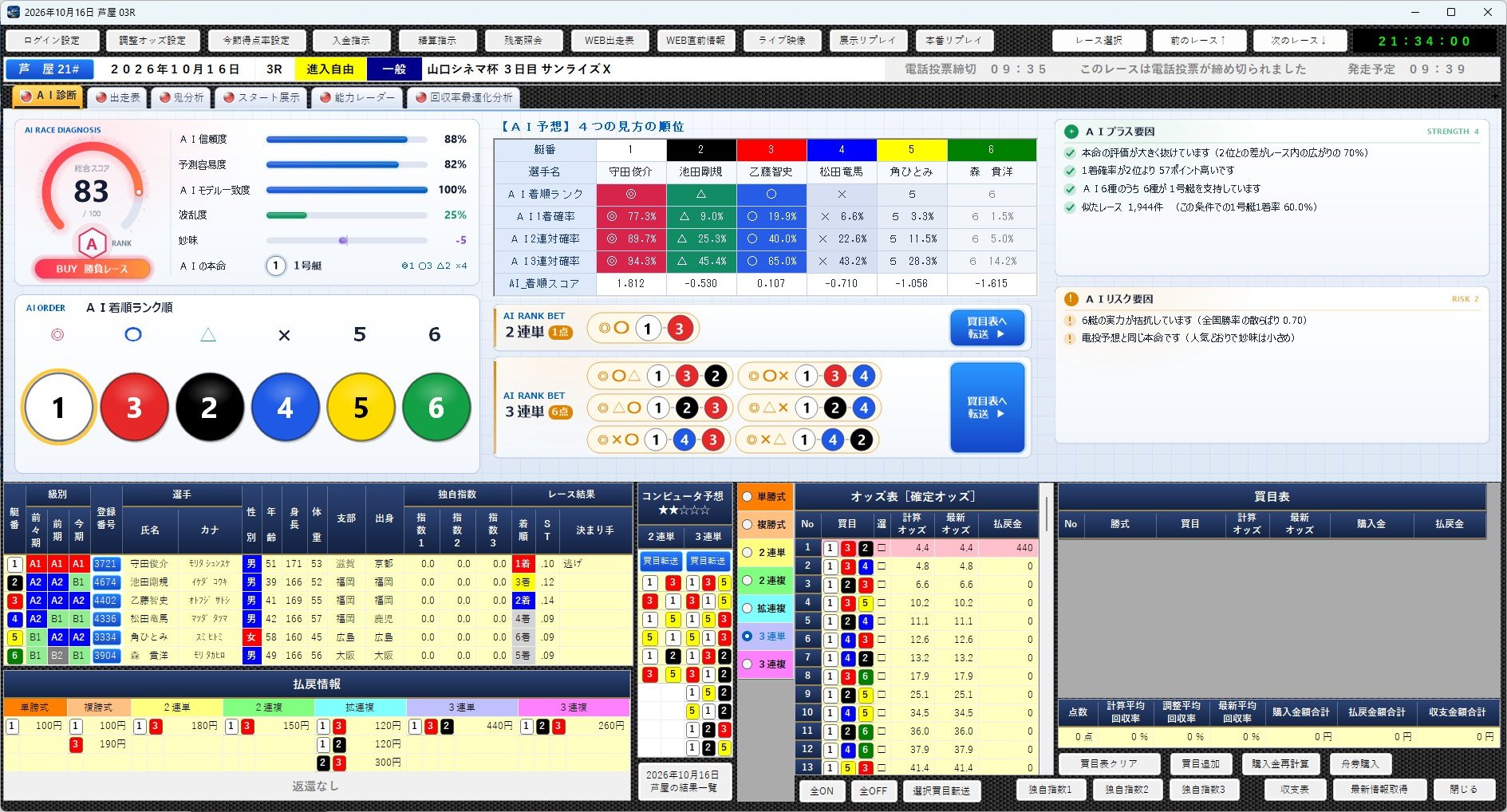Tick the checkbox for odds row 2
1507x812 pixels.
(882, 566)
